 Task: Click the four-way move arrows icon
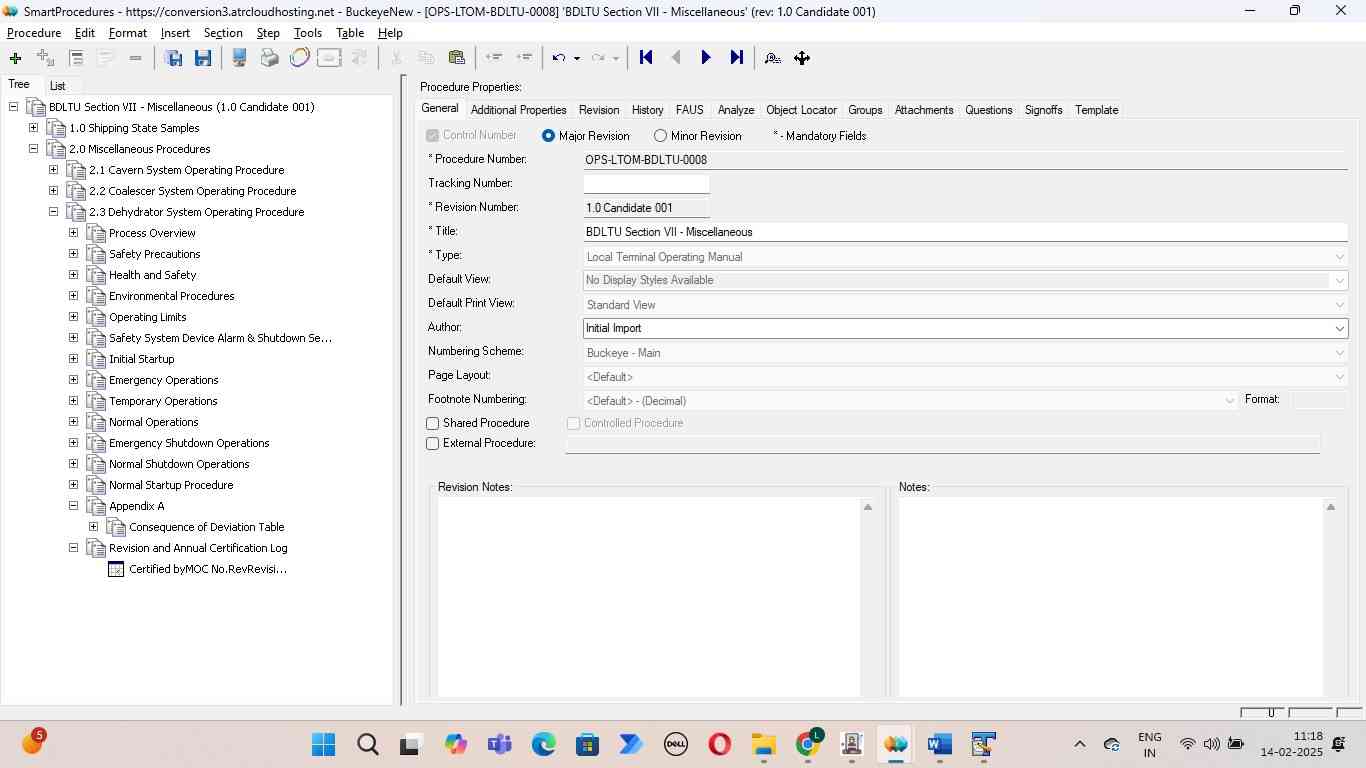(802, 58)
